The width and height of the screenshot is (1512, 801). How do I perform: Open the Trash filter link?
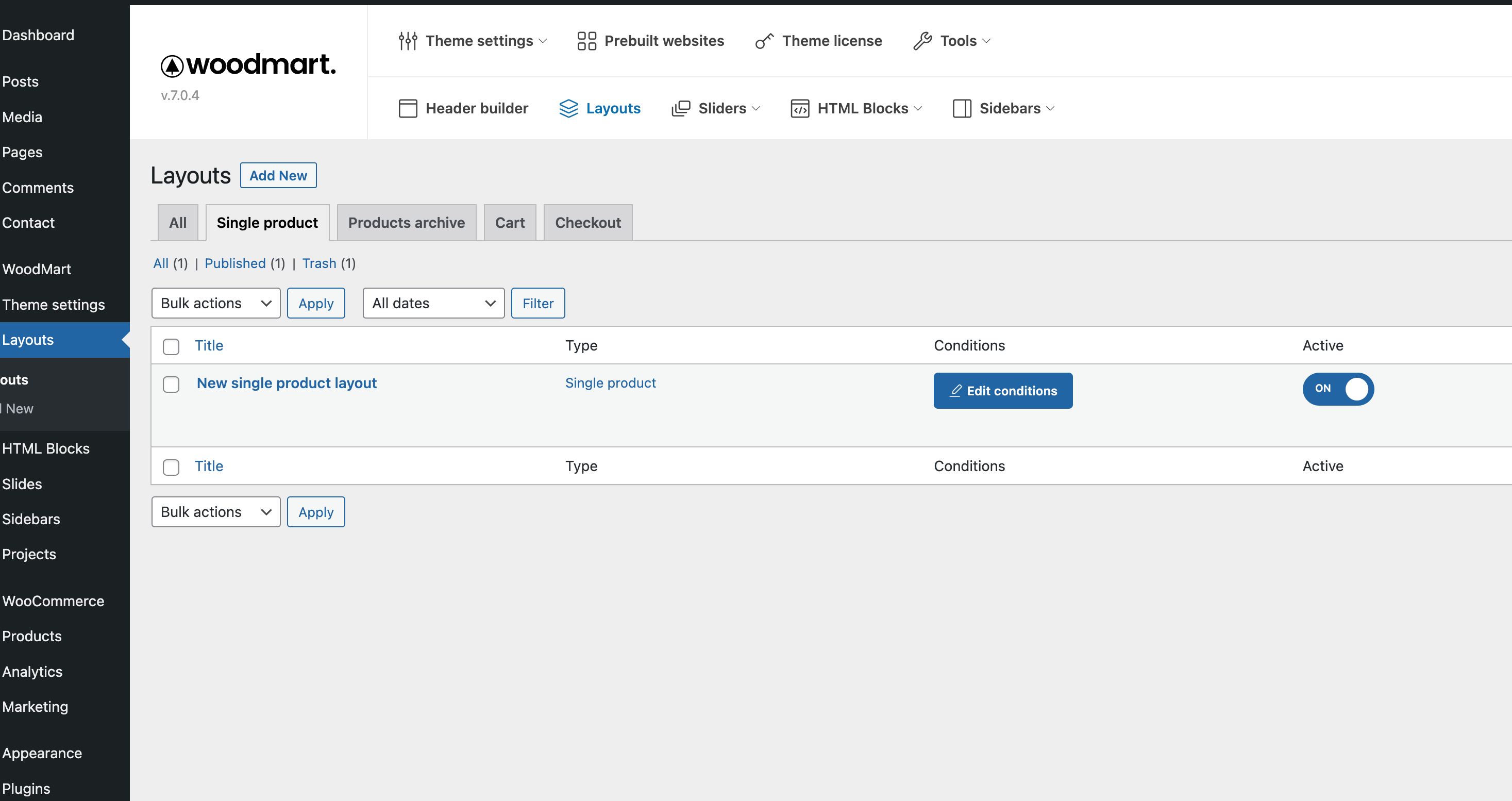point(318,263)
